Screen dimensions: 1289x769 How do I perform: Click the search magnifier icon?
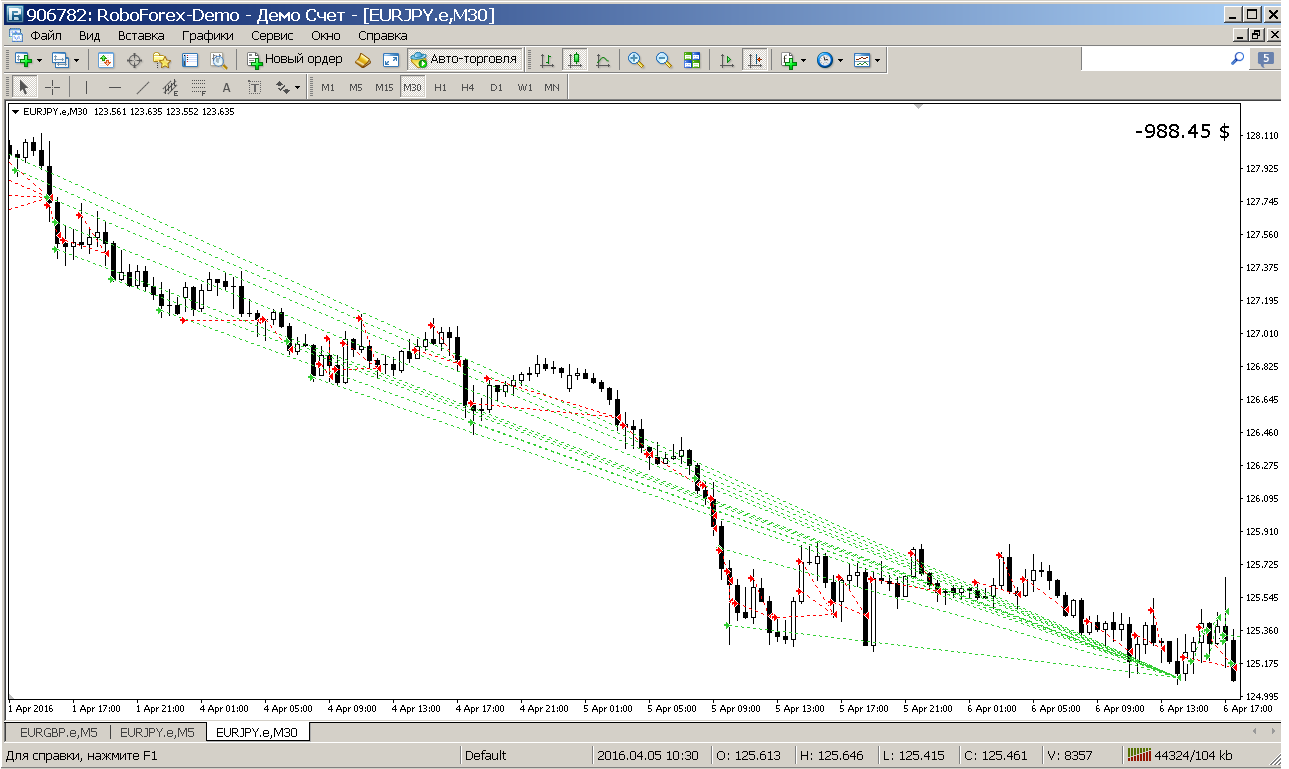pyautogui.click(x=1237, y=60)
